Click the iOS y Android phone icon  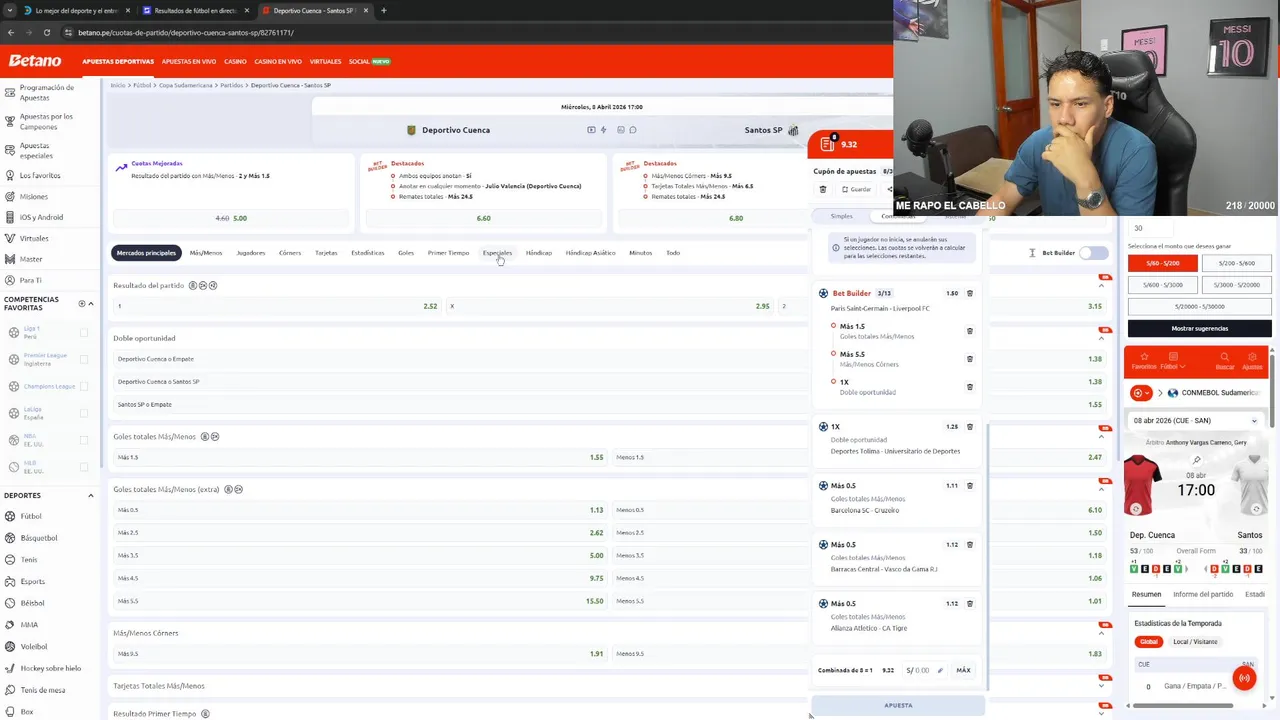point(10,217)
